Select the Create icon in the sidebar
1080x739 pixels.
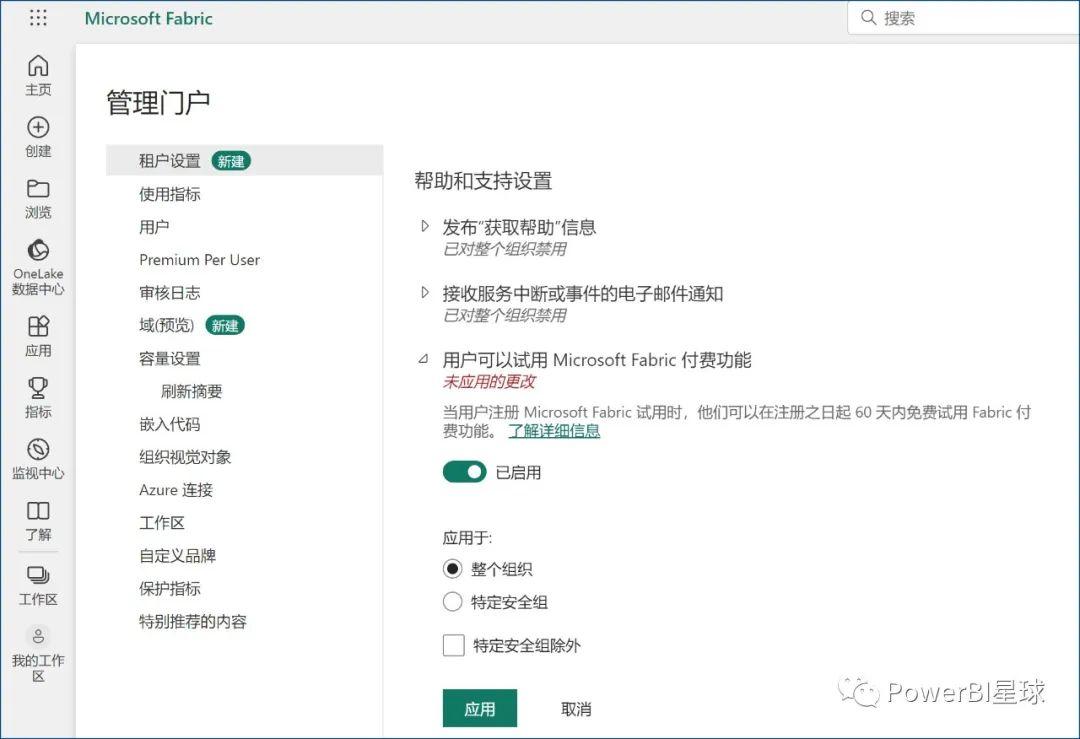[38, 135]
